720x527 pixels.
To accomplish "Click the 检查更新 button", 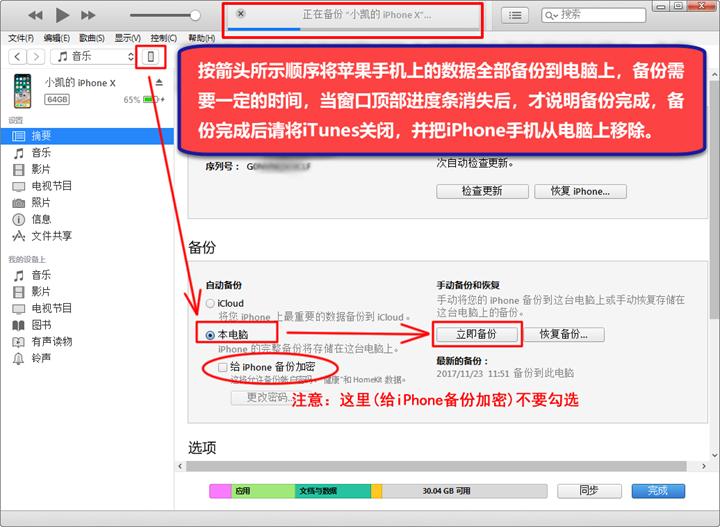I will (x=482, y=191).
